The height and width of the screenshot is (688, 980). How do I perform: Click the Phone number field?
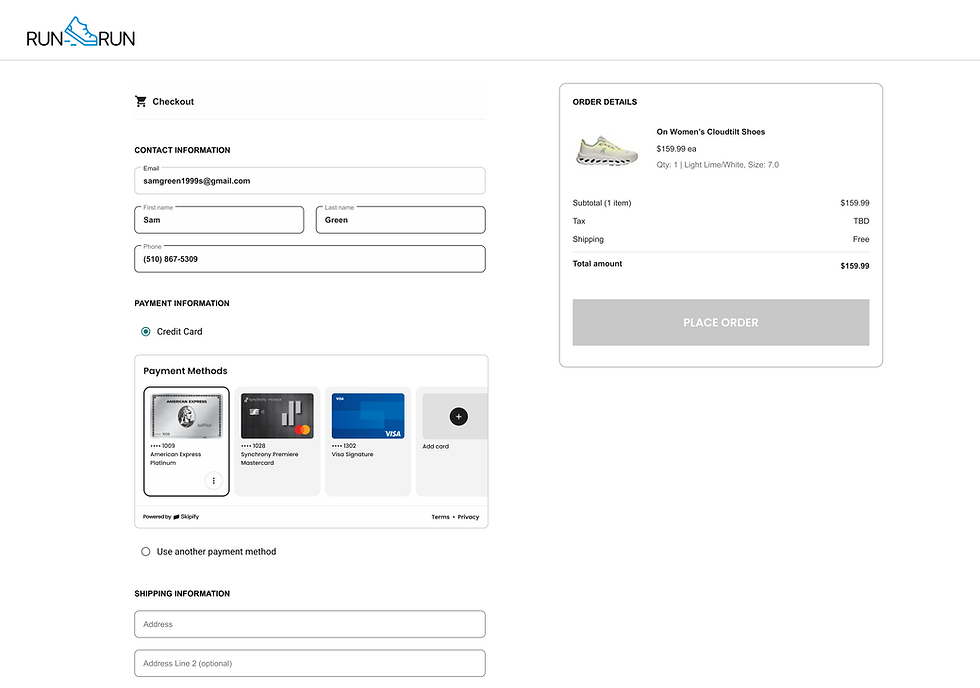[x=310, y=259]
